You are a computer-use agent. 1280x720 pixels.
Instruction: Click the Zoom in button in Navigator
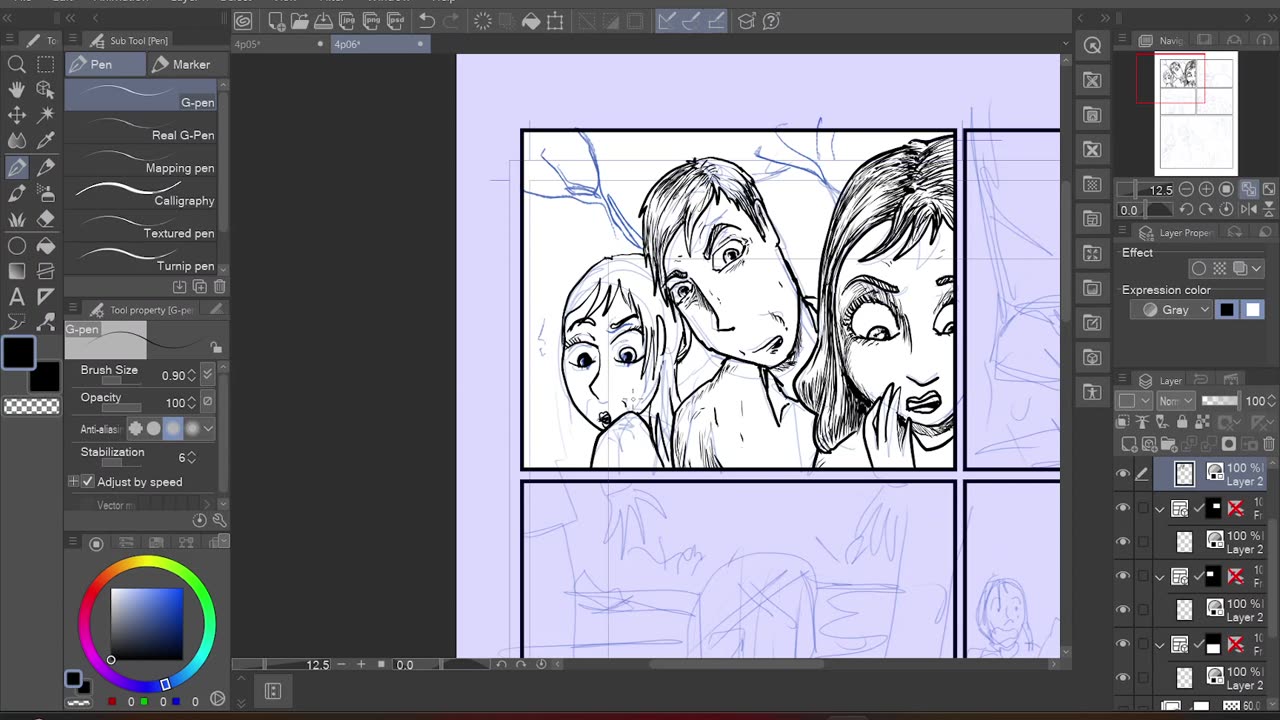[1206, 189]
